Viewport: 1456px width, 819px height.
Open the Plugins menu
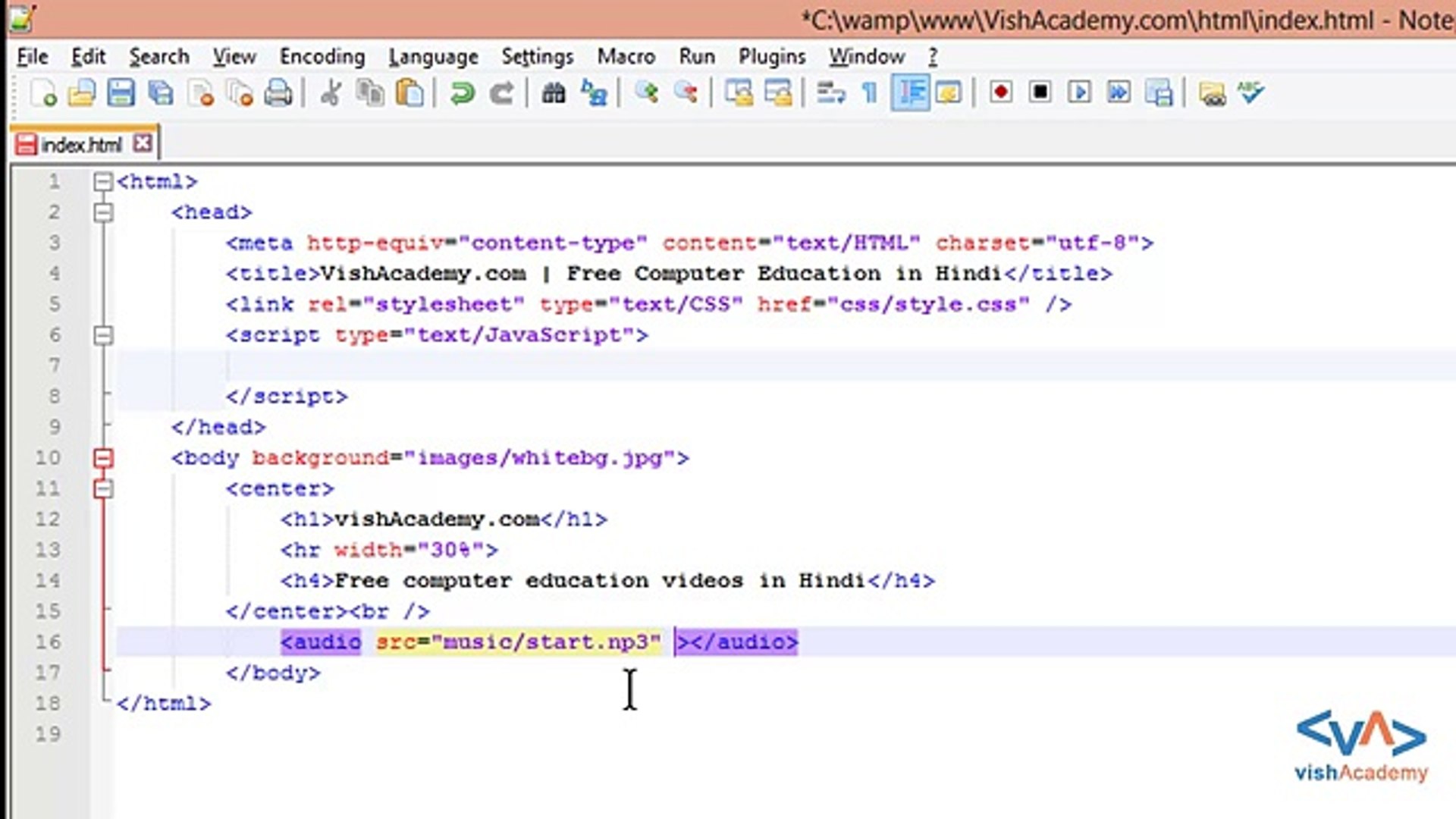(x=771, y=57)
